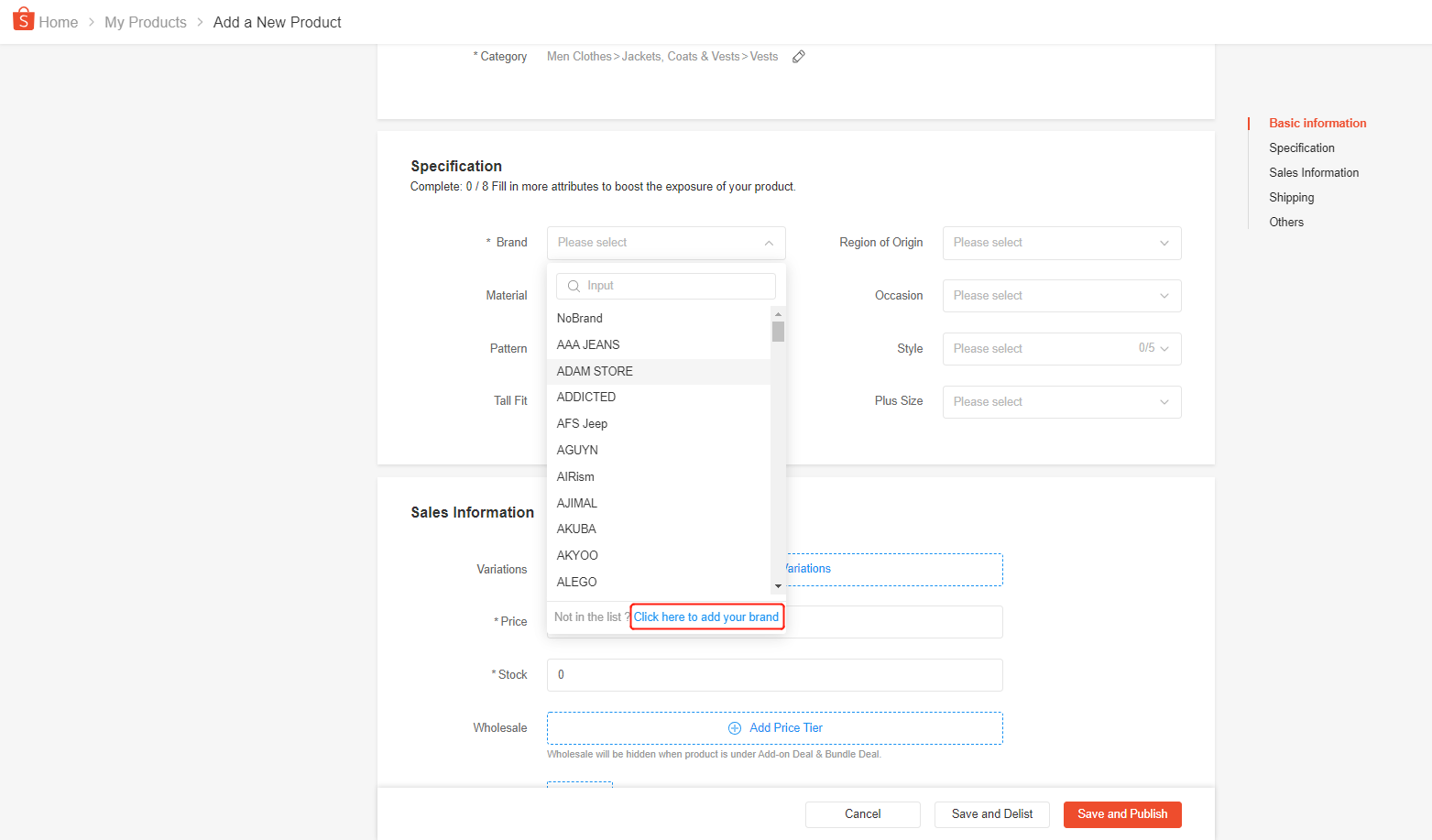This screenshot has width=1432, height=840.
Task: Choose AGUYN from the dropdown
Action: 659,450
